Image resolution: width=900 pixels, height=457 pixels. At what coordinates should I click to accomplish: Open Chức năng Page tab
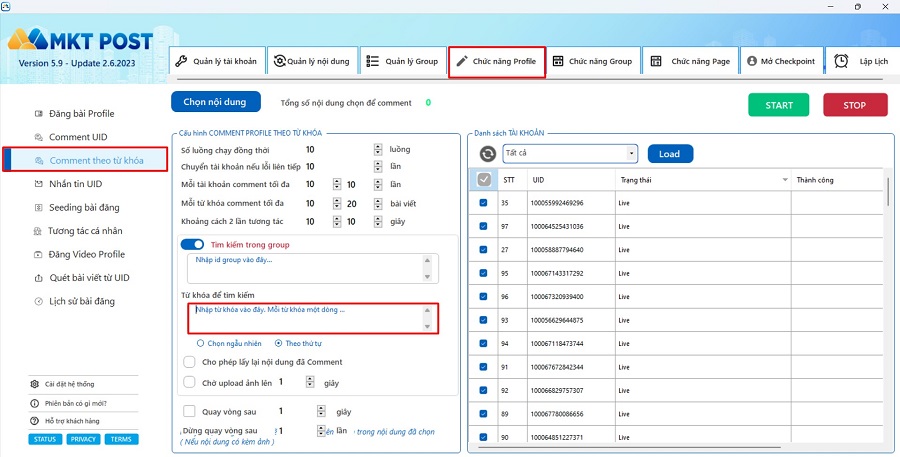[690, 61]
